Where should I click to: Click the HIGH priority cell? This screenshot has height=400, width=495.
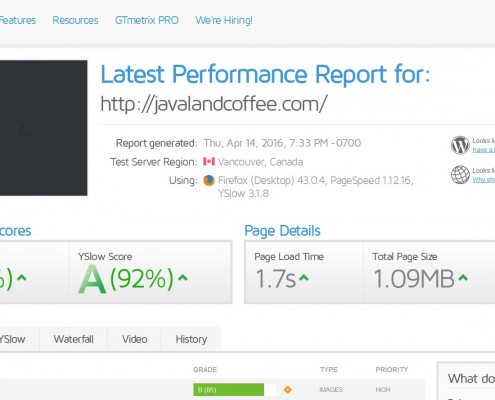[383, 390]
